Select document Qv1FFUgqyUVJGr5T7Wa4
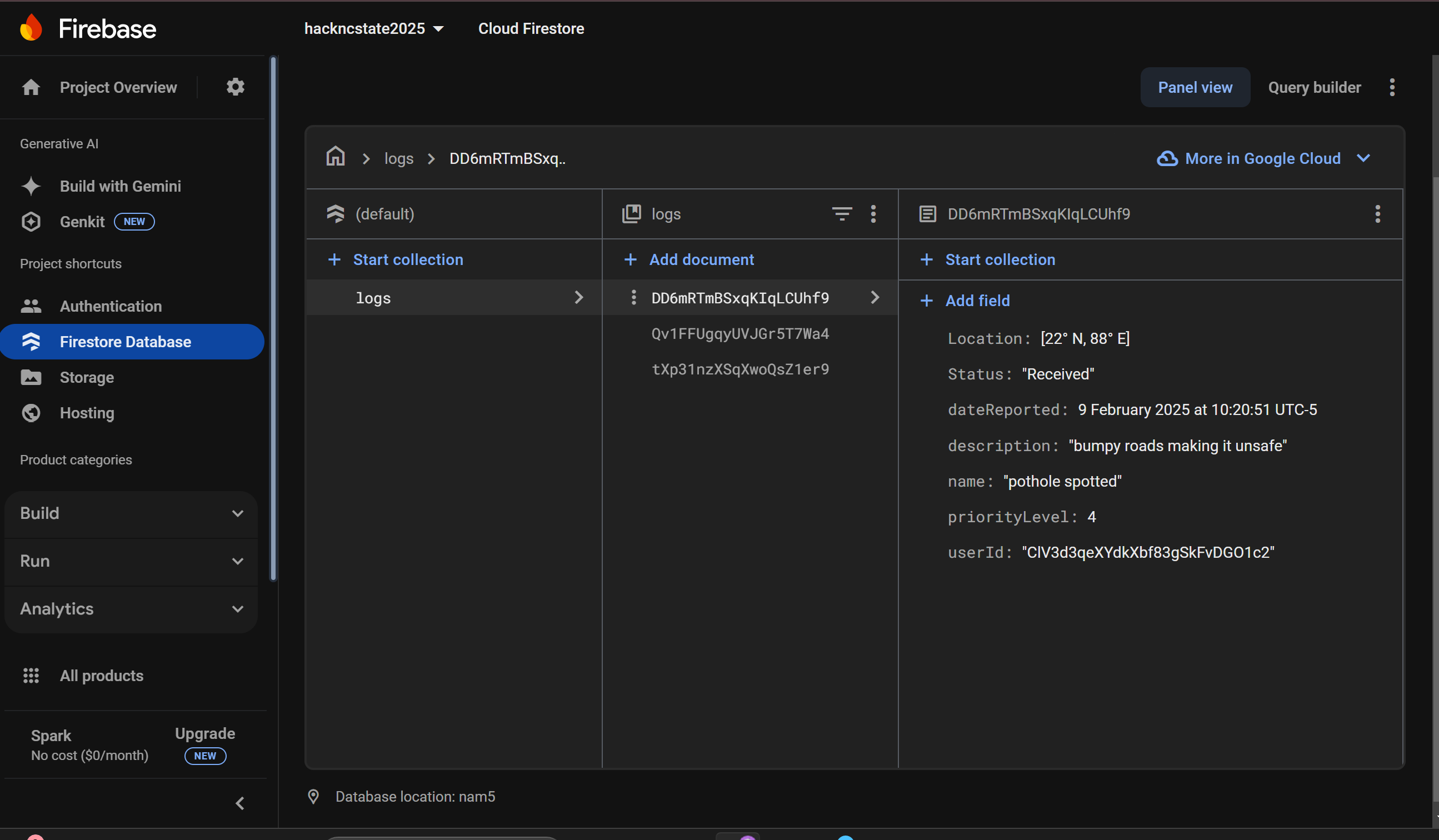The height and width of the screenshot is (840, 1439). click(740, 333)
